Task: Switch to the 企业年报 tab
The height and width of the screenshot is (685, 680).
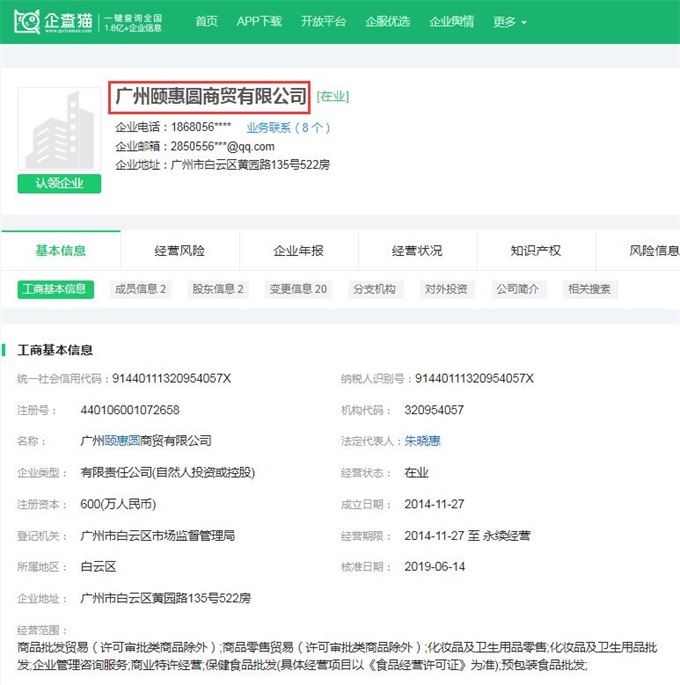Action: pyautogui.click(x=298, y=251)
